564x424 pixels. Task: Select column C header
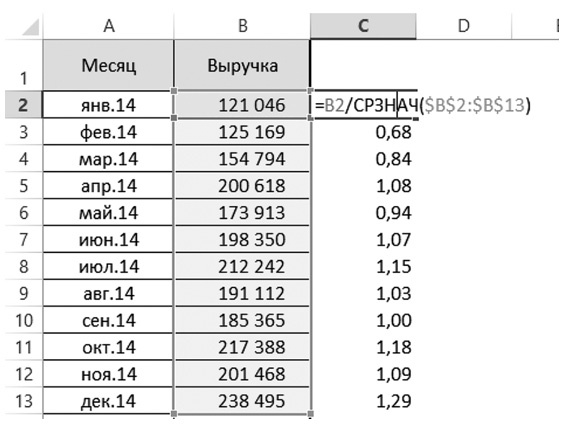[x=363, y=26]
